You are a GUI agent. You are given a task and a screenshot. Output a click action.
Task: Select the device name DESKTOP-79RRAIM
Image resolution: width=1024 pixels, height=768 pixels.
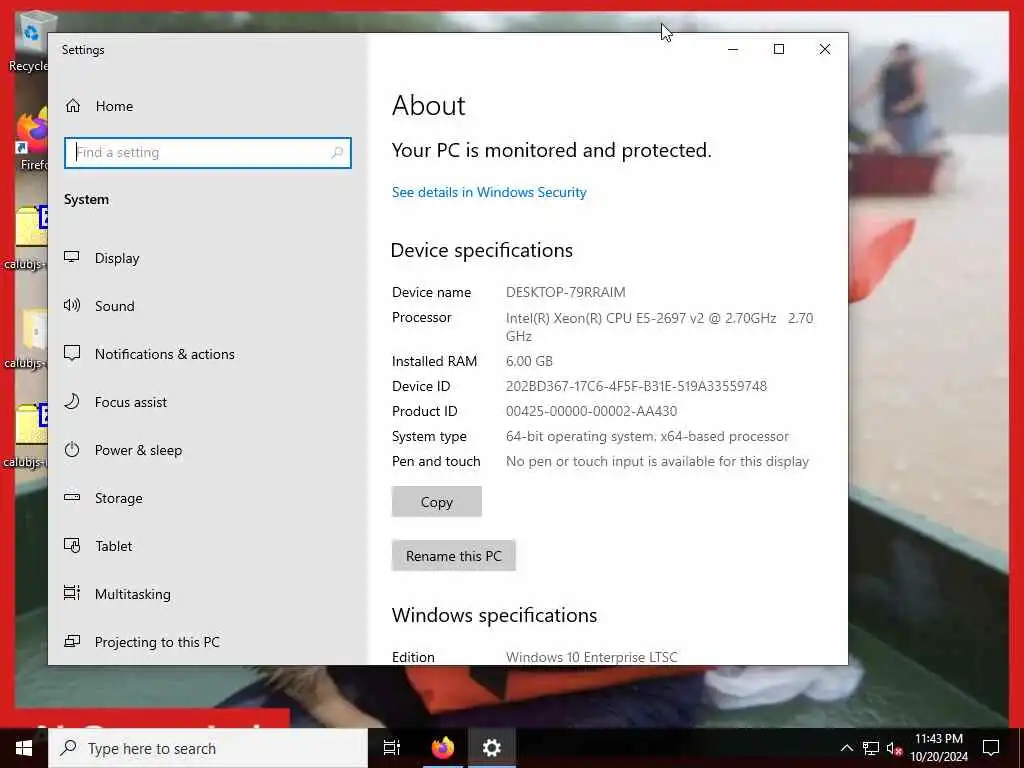pos(566,292)
